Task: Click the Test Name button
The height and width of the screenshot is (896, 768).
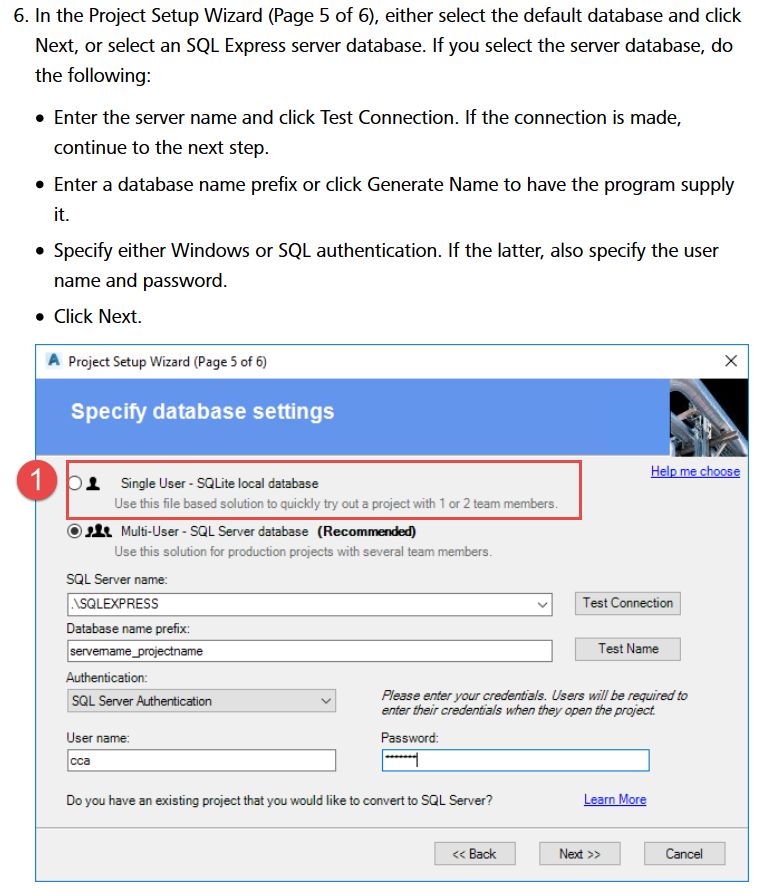Action: (627, 648)
